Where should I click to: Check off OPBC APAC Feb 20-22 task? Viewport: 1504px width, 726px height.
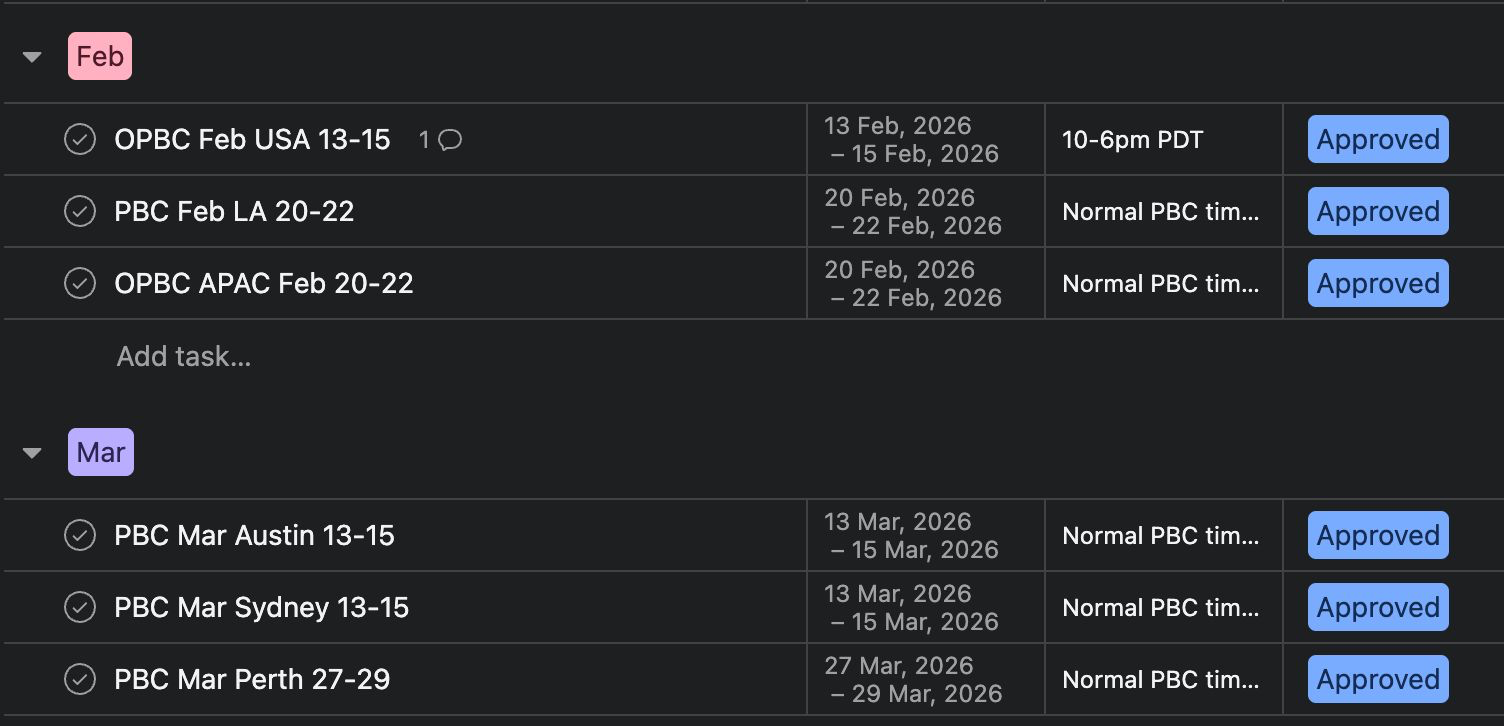80,284
